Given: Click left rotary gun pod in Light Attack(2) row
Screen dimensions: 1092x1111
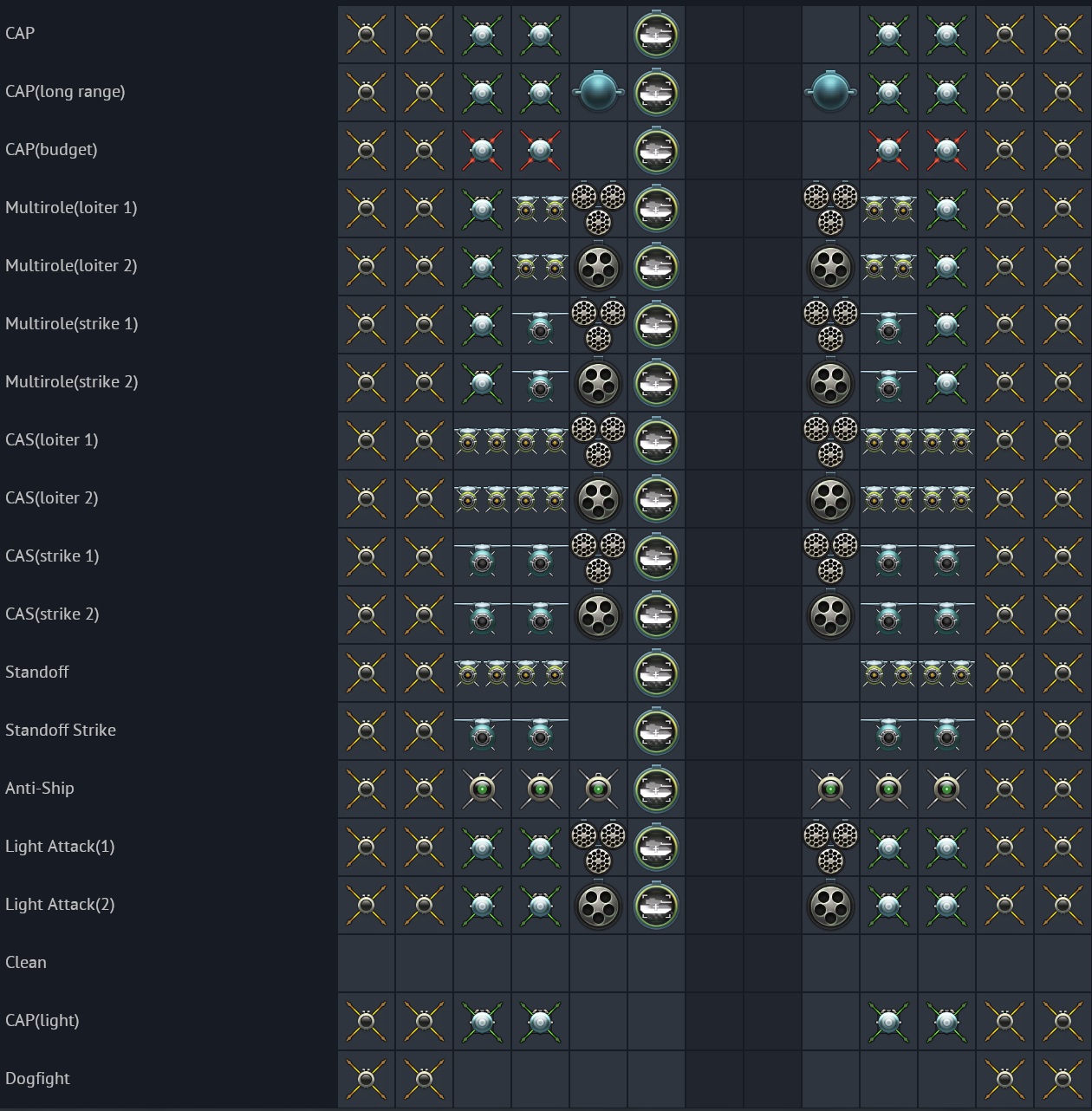Looking at the screenshot, I should [598, 905].
